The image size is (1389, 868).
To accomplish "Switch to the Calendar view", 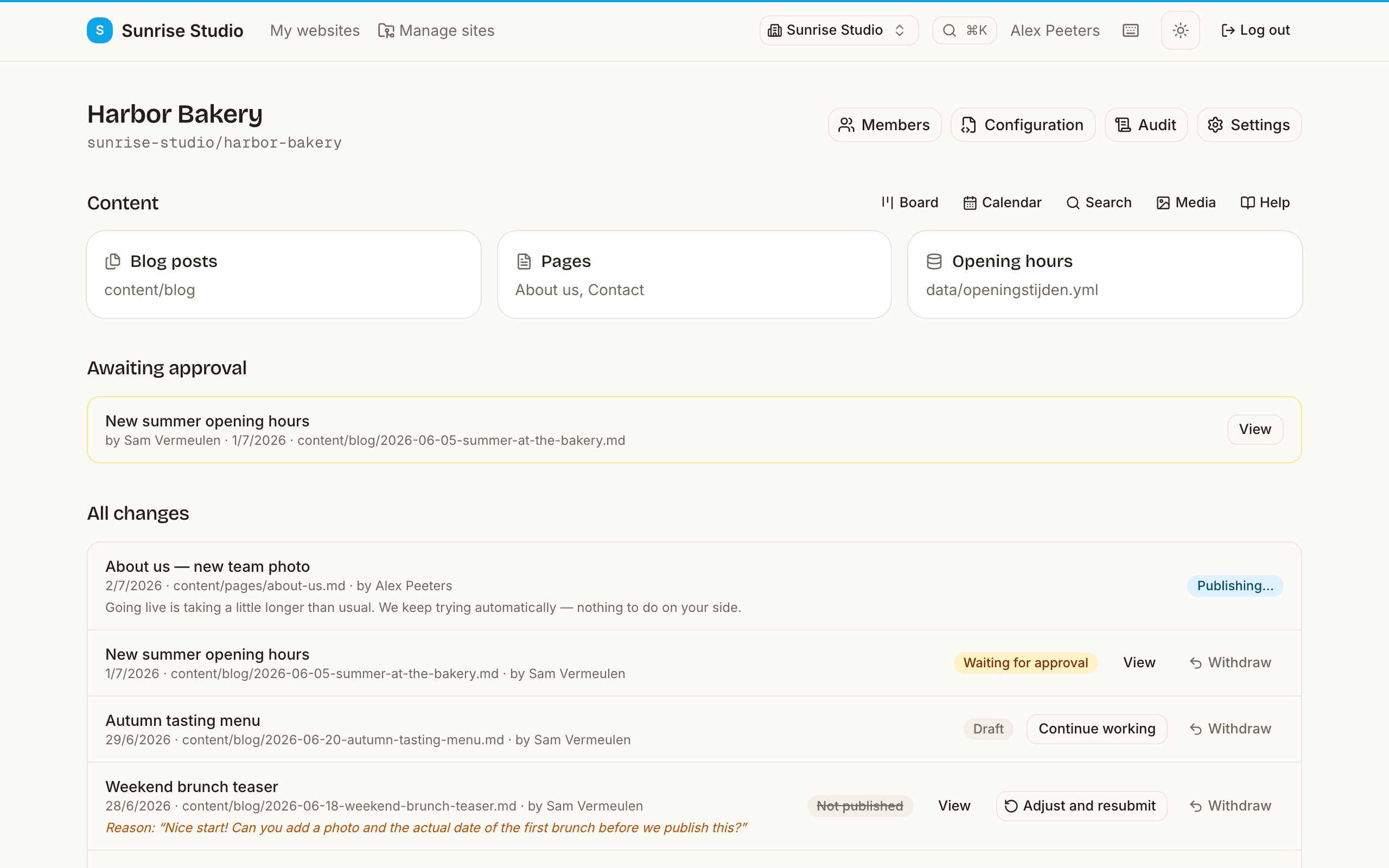I will [x=1002, y=203].
